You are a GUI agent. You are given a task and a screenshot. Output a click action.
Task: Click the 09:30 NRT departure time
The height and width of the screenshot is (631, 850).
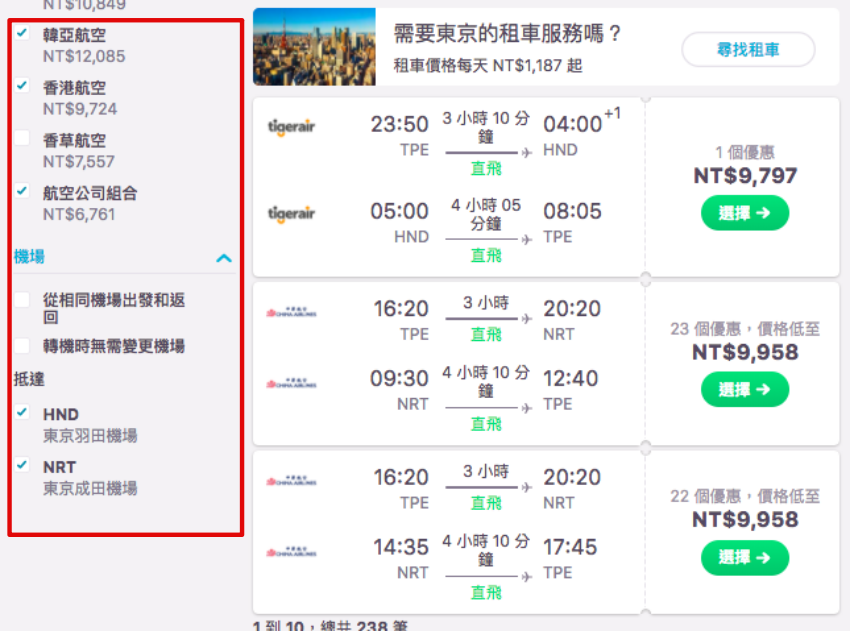(400, 378)
